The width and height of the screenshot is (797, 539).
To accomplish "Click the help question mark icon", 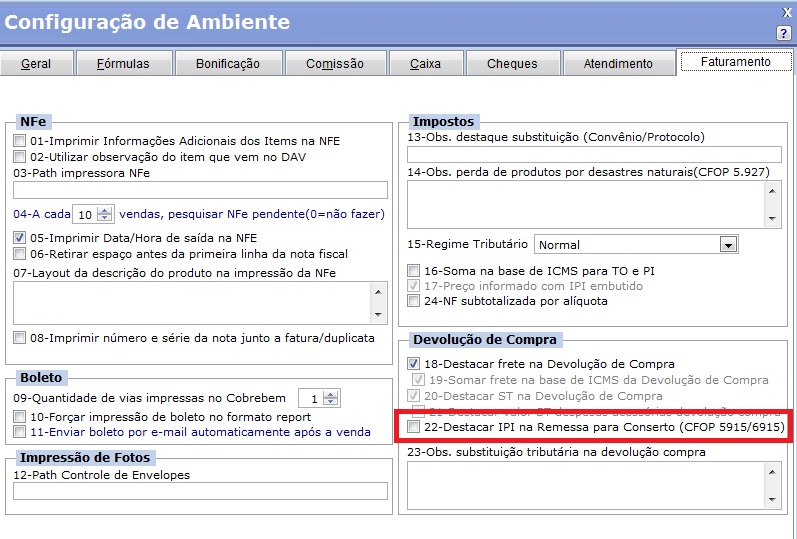I will pyautogui.click(x=783, y=33).
